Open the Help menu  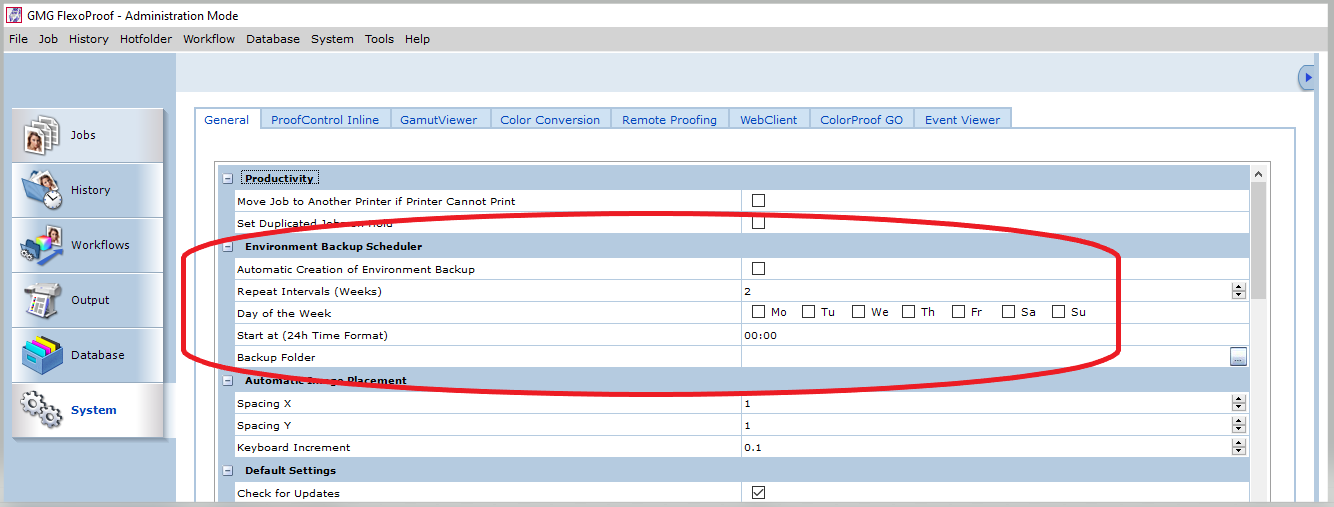[x=417, y=39]
